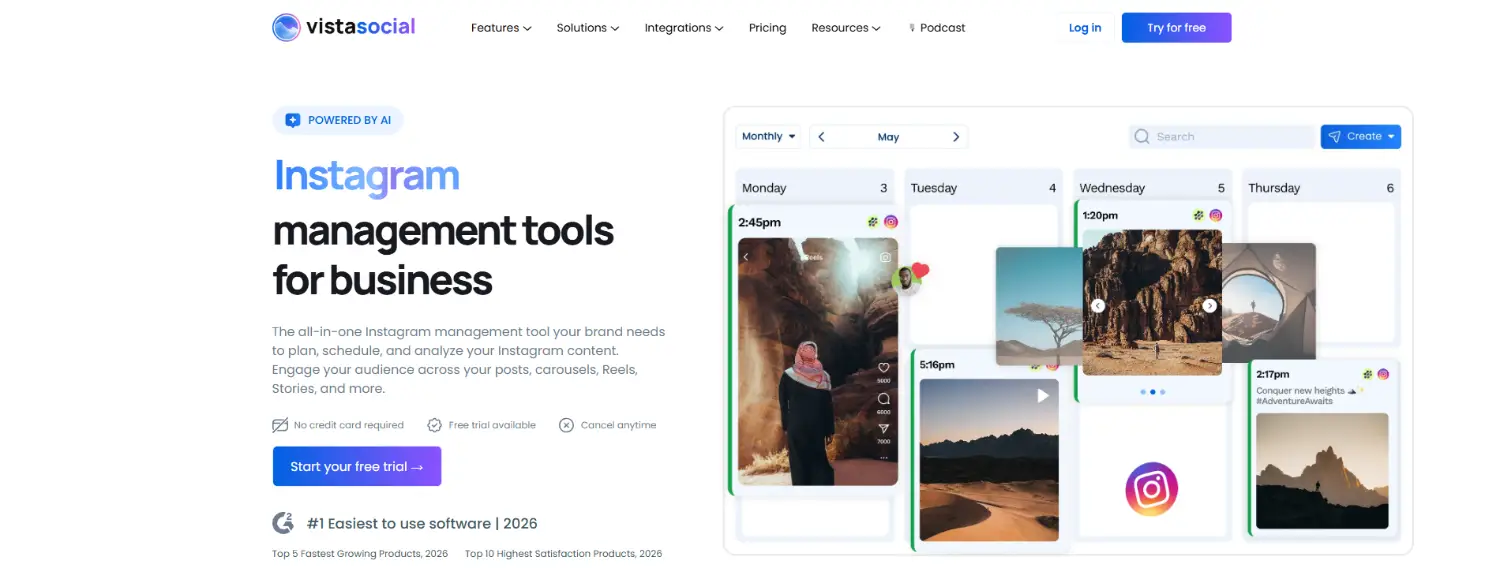
Task: Click the Vista Social logo
Action: click(343, 27)
